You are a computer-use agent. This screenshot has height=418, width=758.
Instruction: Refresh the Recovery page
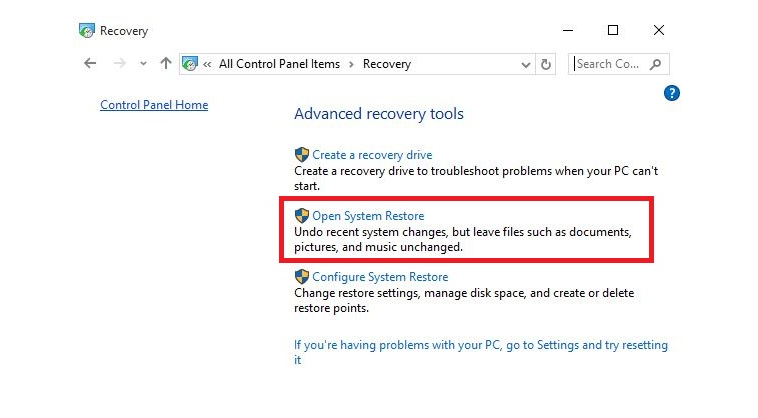pyautogui.click(x=546, y=64)
